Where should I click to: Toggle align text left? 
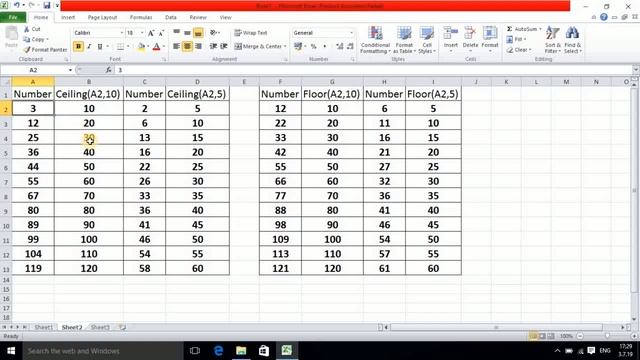pyautogui.click(x=176, y=46)
